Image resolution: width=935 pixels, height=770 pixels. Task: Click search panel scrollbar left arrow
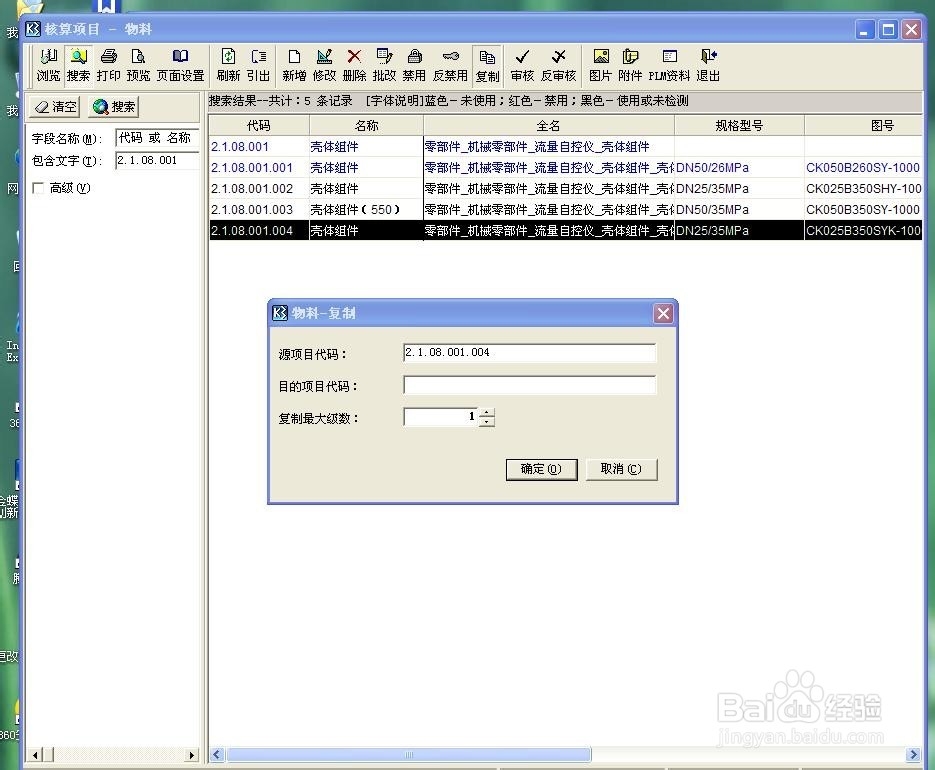[35, 755]
